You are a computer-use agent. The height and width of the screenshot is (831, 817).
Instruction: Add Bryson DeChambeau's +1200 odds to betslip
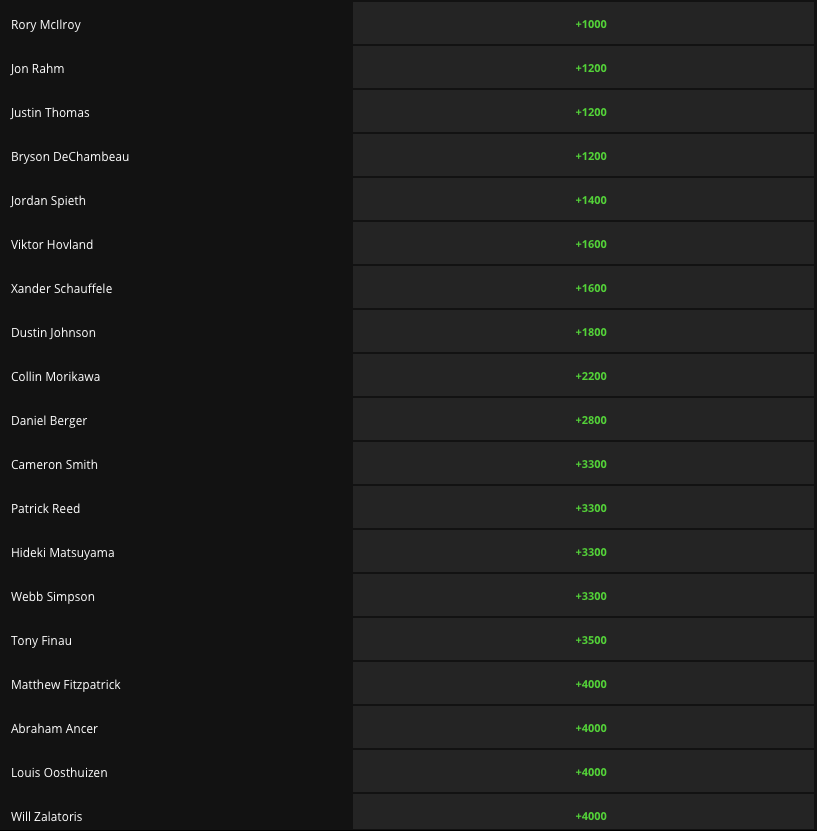point(590,156)
